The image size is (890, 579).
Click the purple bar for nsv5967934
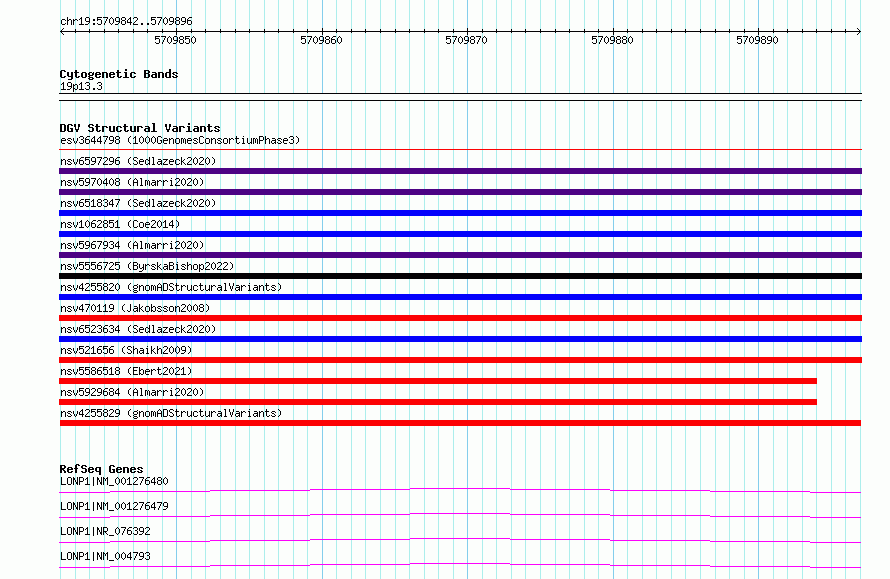[x=460, y=255]
